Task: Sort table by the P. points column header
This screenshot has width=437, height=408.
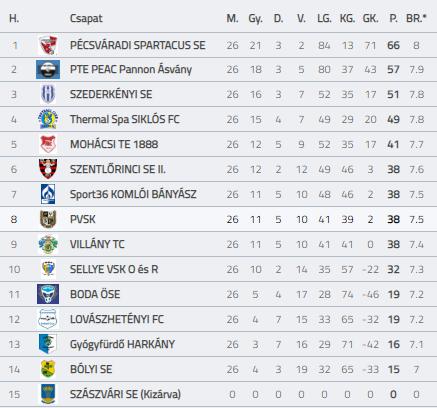Action: coord(393,18)
